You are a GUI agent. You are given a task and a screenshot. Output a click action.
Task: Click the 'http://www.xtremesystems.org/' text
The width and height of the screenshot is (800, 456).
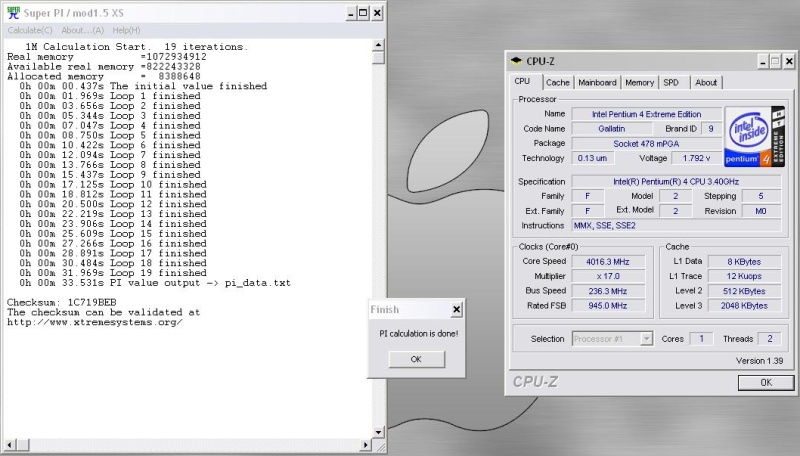point(95,322)
